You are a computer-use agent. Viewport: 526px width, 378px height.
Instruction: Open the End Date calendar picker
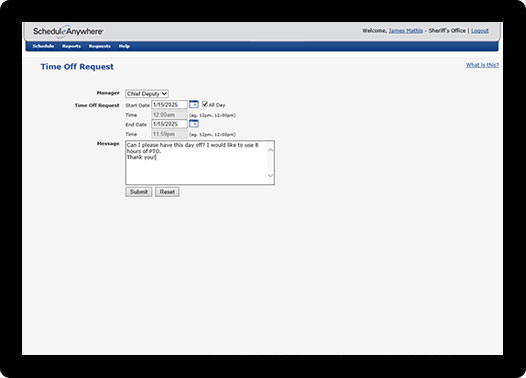click(194, 124)
